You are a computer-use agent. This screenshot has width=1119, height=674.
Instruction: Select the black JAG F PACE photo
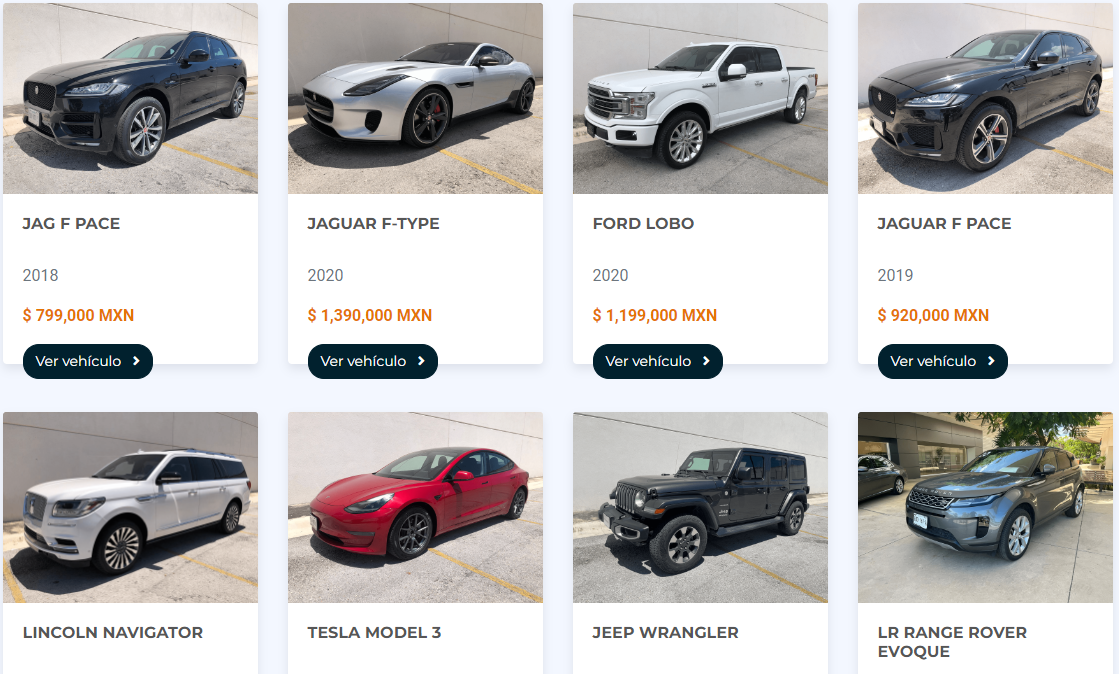(x=131, y=99)
